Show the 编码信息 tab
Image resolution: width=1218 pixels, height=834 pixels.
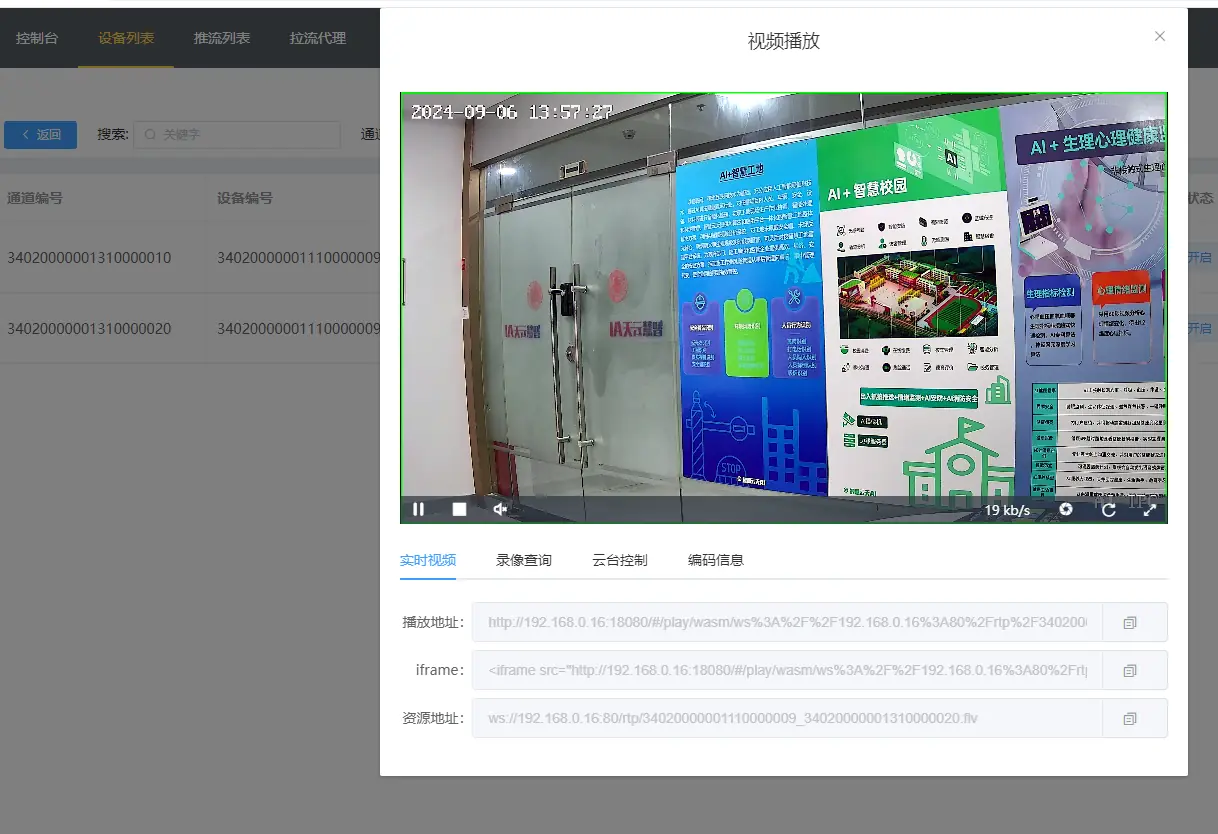716,560
